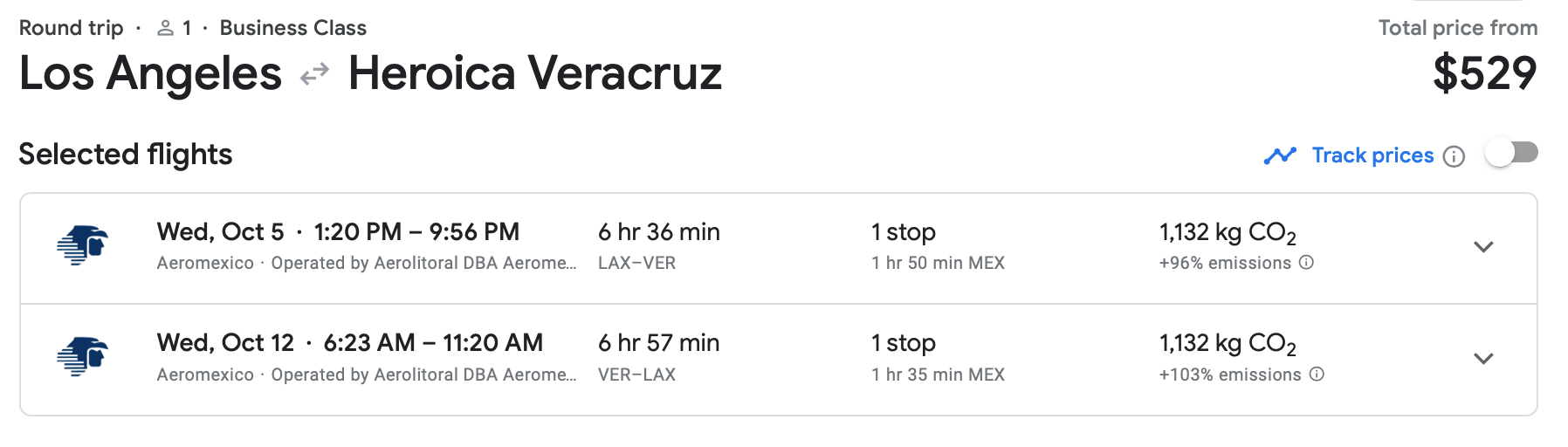The image size is (1568, 447).
Task: Click the Aeromexico logo on Oct 12 flight
Action: coord(82,357)
